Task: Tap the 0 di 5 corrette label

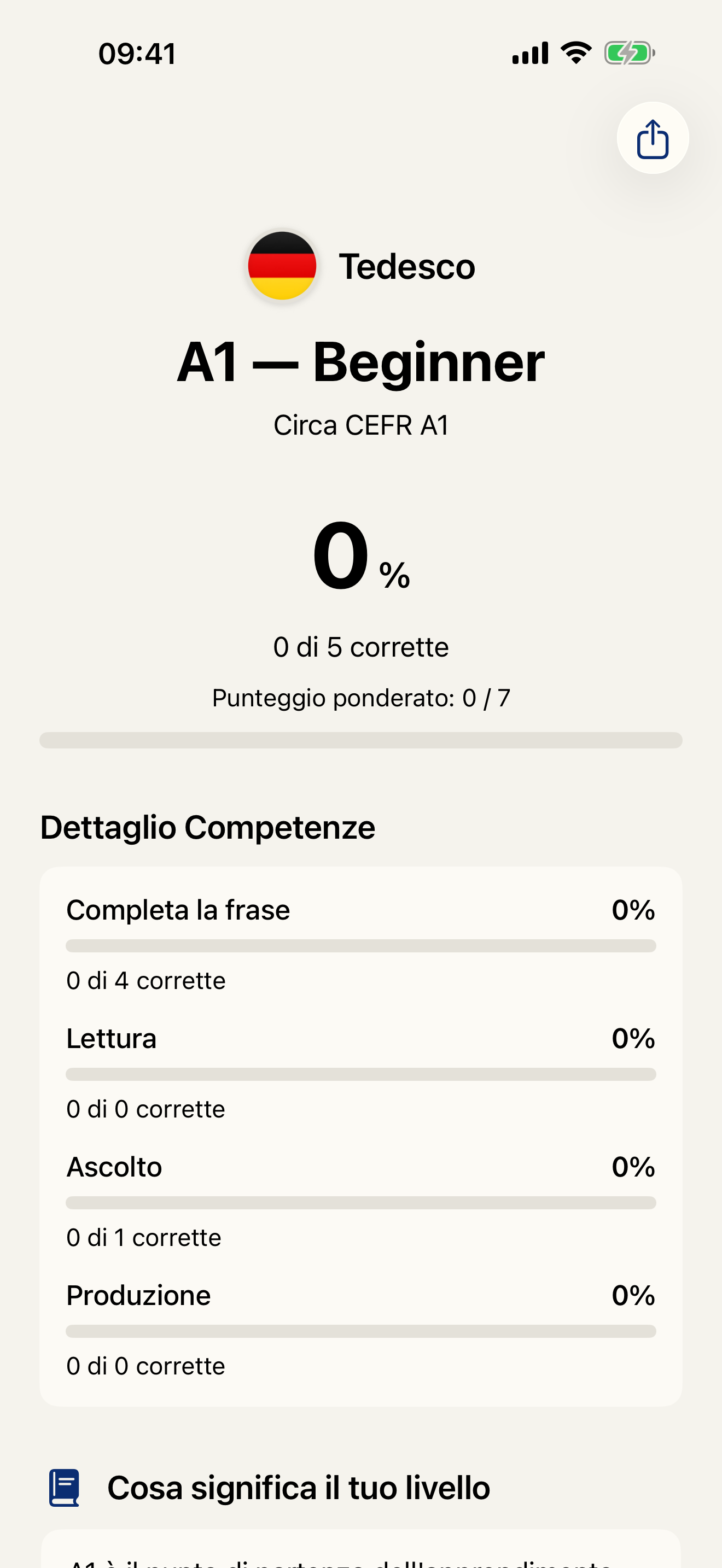Action: coord(361,647)
